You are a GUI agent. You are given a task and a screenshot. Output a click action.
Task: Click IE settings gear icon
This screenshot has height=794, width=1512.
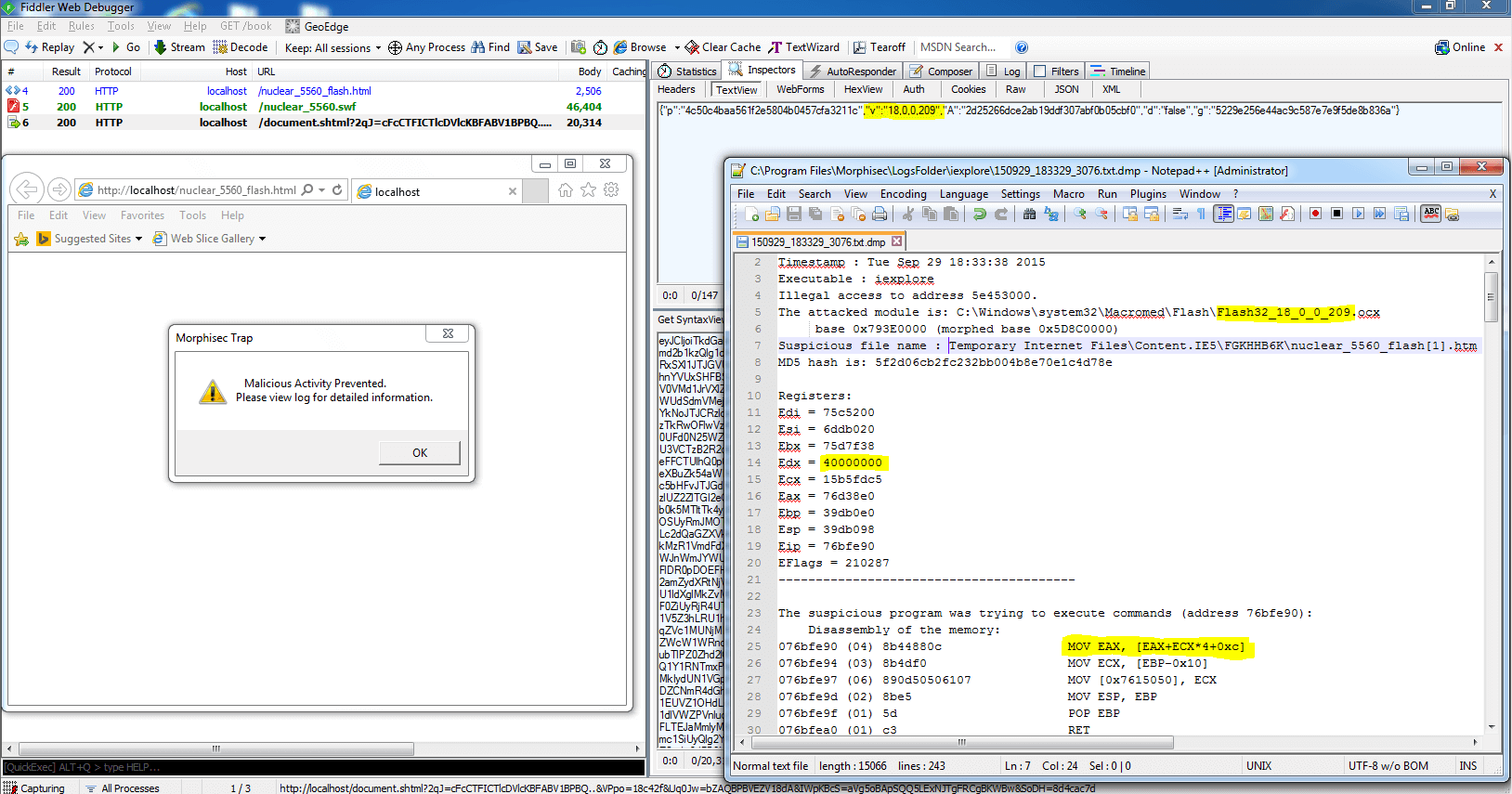point(611,190)
